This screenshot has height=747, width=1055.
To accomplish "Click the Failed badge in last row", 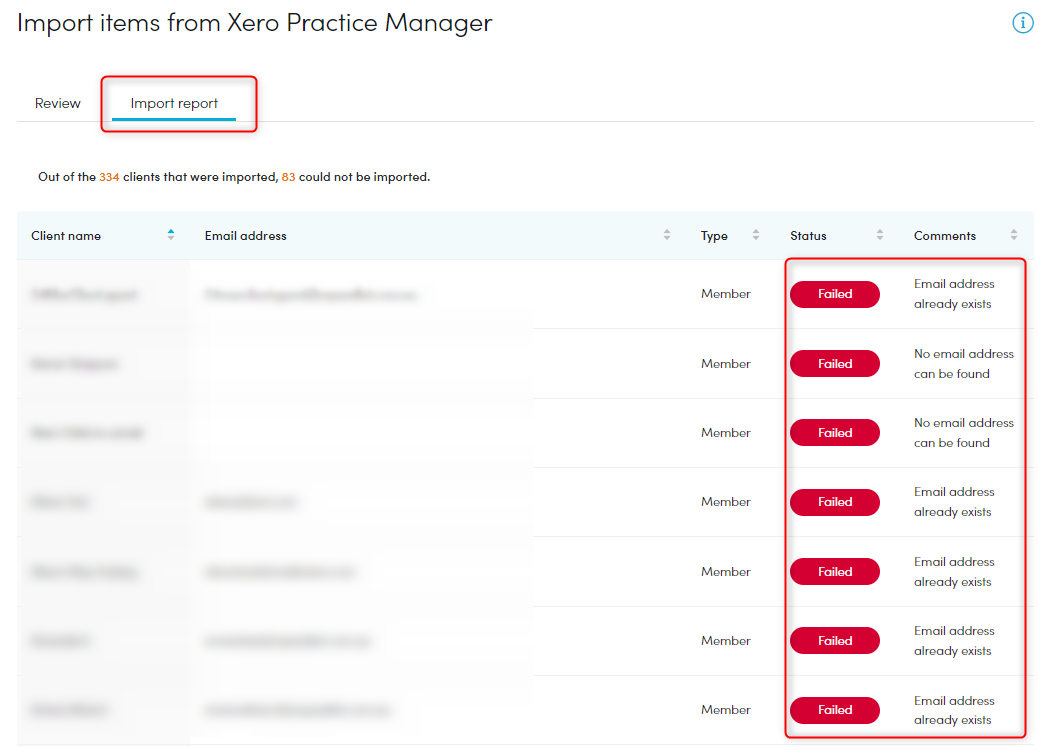I will click(834, 710).
